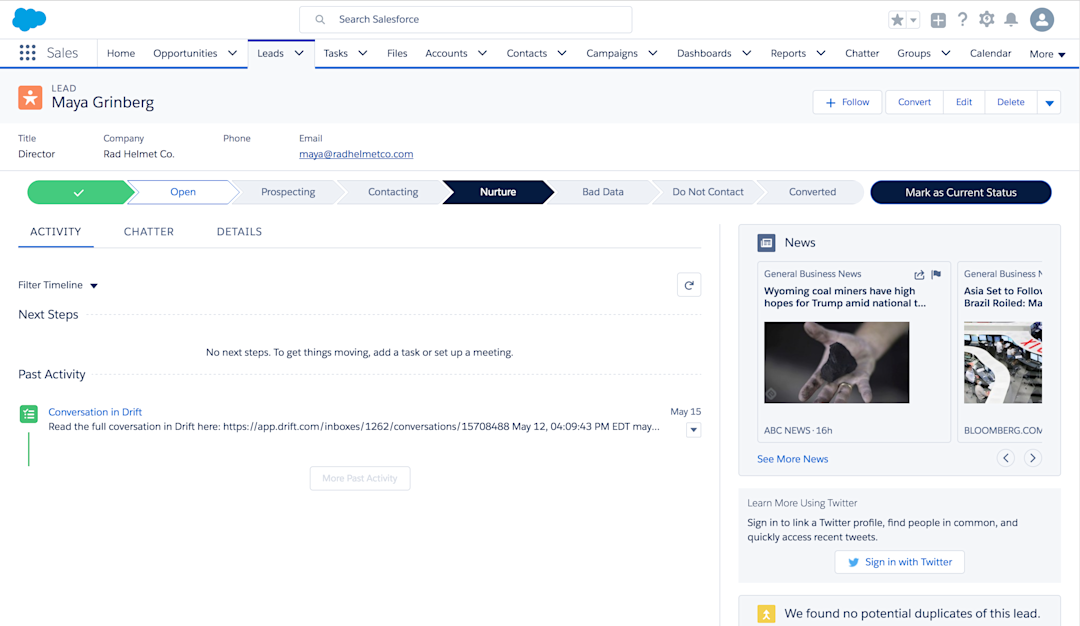Click the Conversation in Drift task icon

pyautogui.click(x=28, y=414)
